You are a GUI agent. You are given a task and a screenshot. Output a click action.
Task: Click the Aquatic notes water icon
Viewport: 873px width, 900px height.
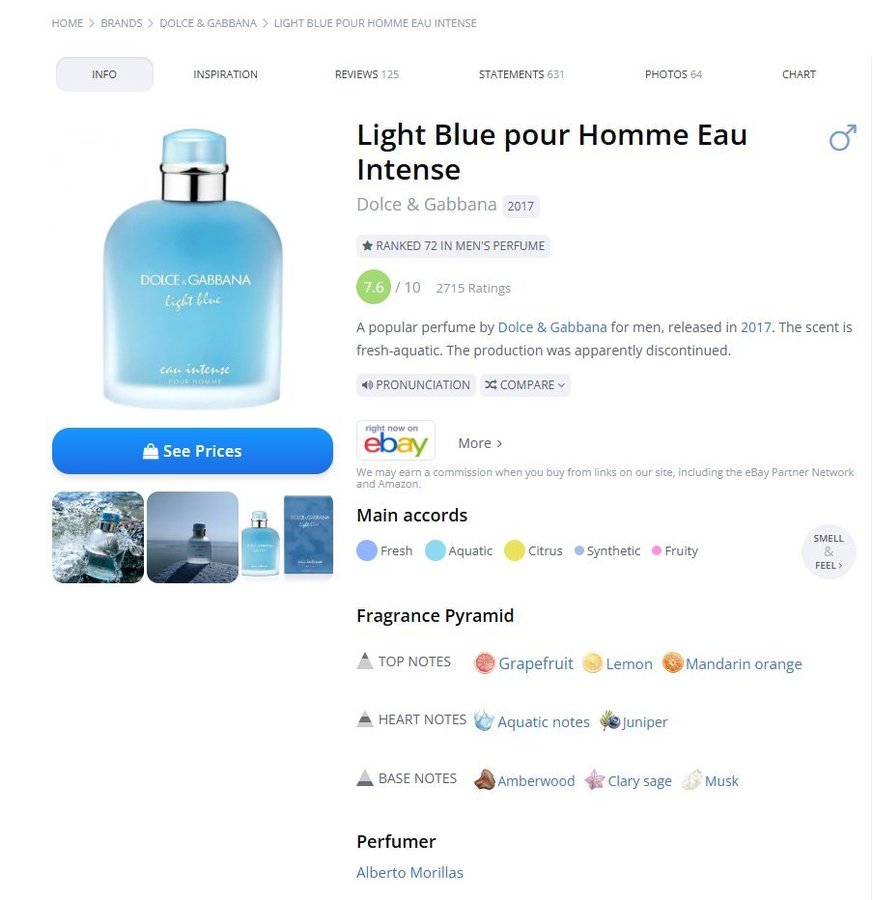click(x=484, y=721)
